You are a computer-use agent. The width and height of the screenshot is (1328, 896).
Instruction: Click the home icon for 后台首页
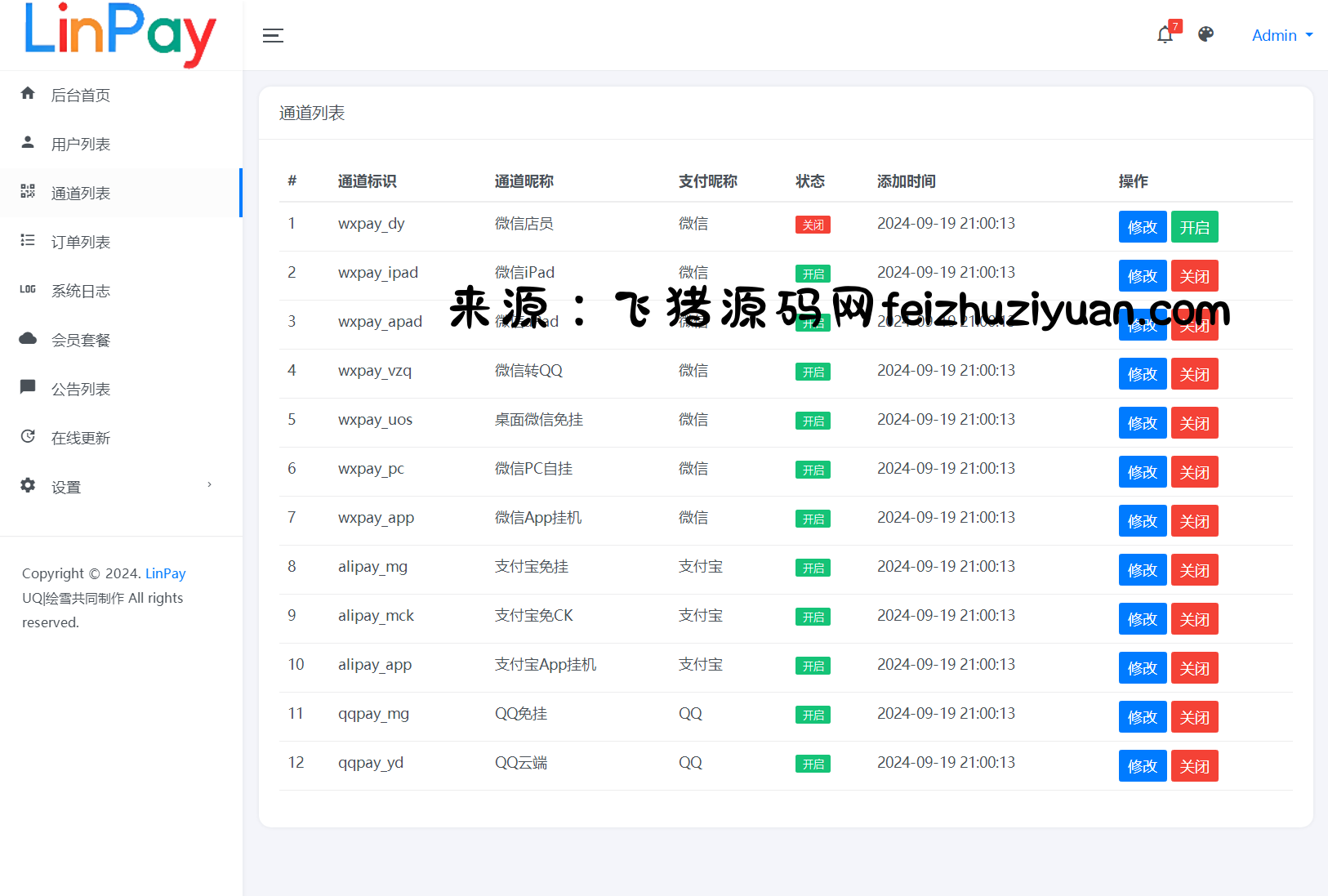point(28,94)
